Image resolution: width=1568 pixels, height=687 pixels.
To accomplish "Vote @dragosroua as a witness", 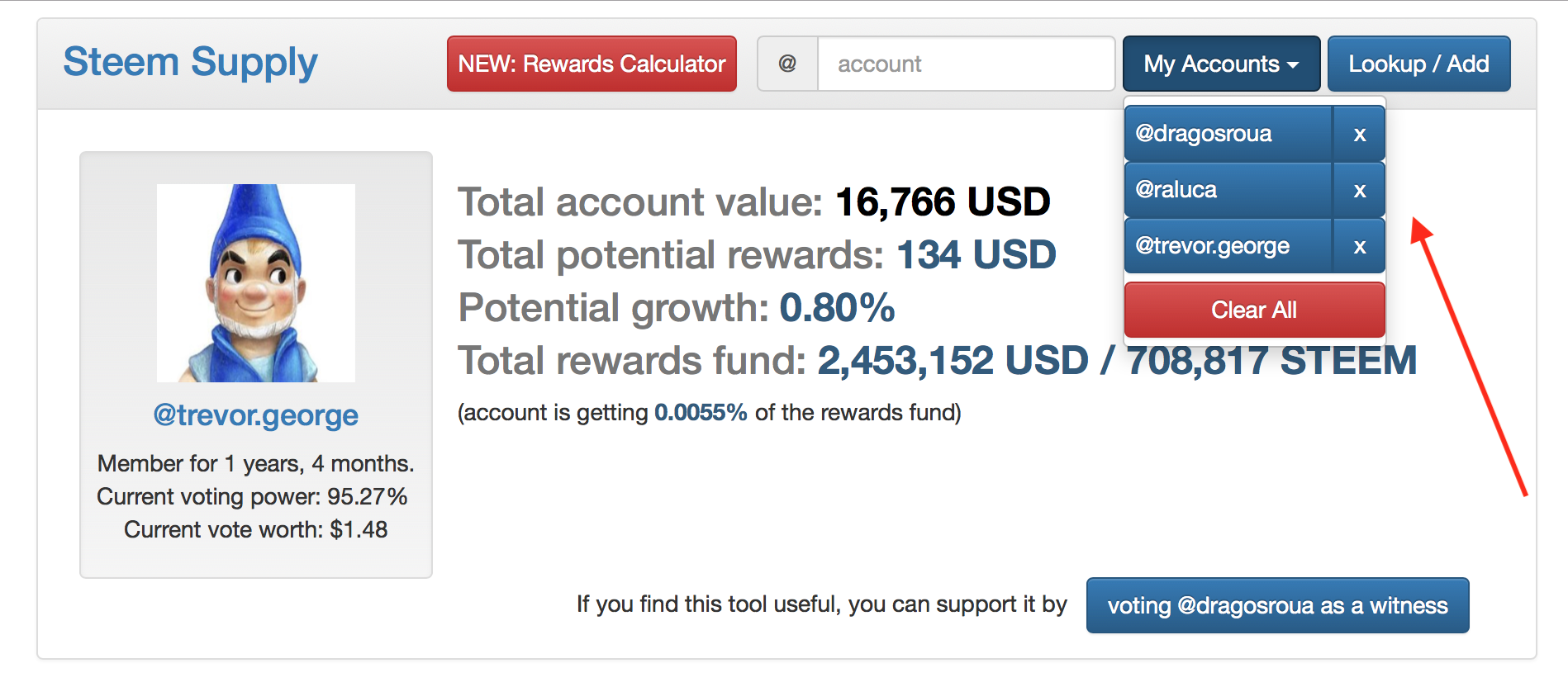I will coord(1276,605).
